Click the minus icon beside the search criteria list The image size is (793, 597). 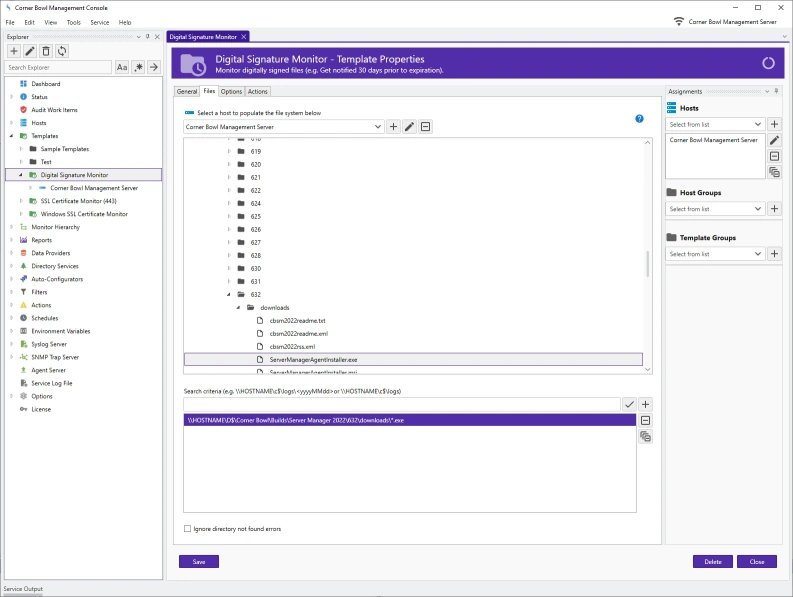[645, 421]
